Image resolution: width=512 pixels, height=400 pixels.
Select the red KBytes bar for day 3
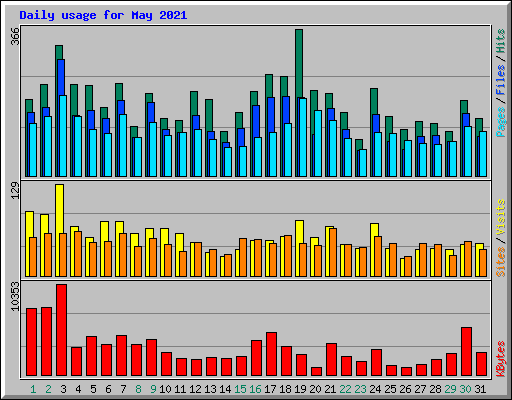pos(62,330)
